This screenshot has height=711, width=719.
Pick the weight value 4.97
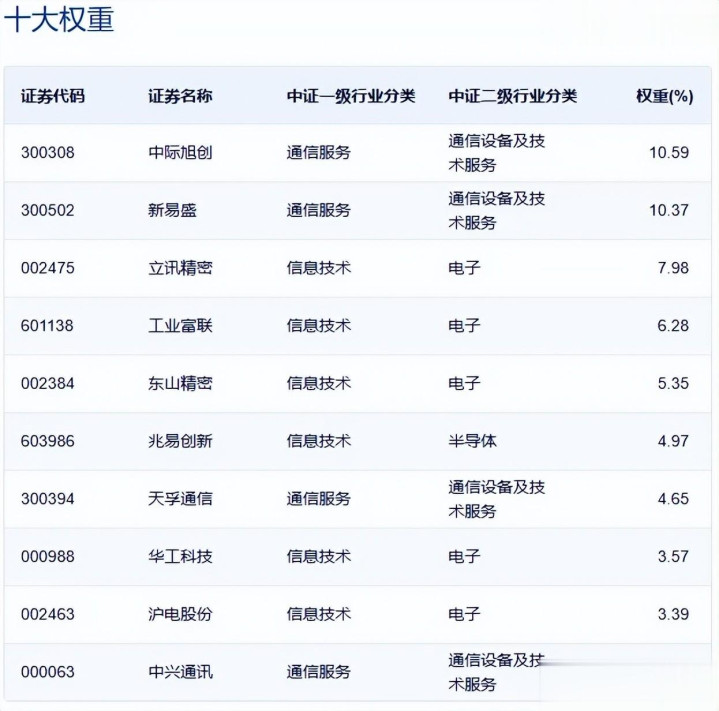[x=673, y=441]
